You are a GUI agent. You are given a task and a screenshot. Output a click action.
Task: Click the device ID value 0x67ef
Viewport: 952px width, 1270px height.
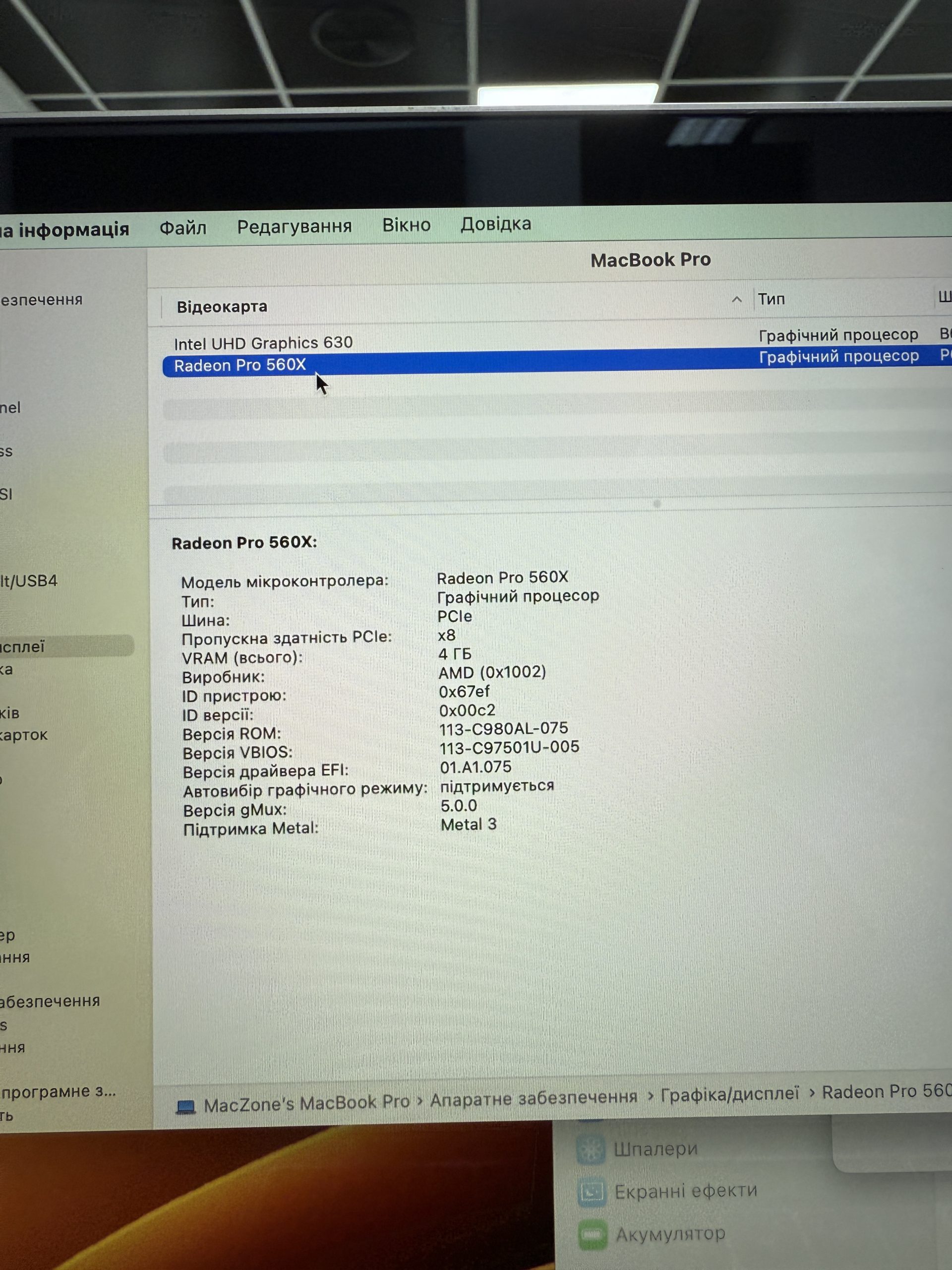[x=464, y=691]
